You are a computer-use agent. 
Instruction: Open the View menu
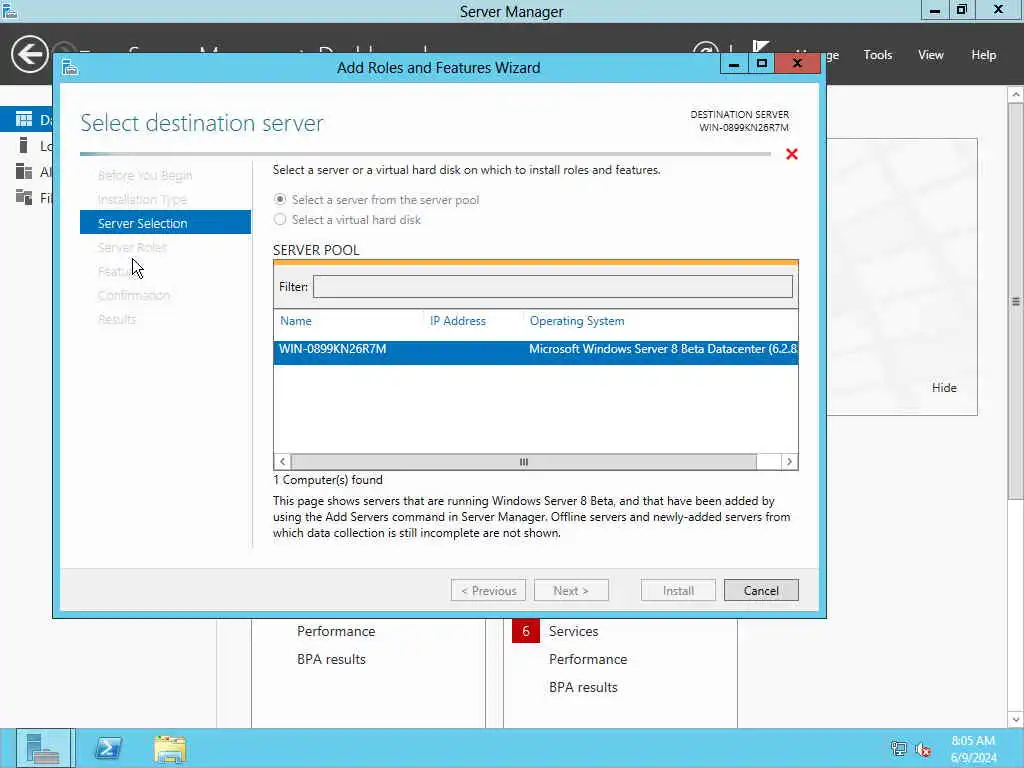931,55
